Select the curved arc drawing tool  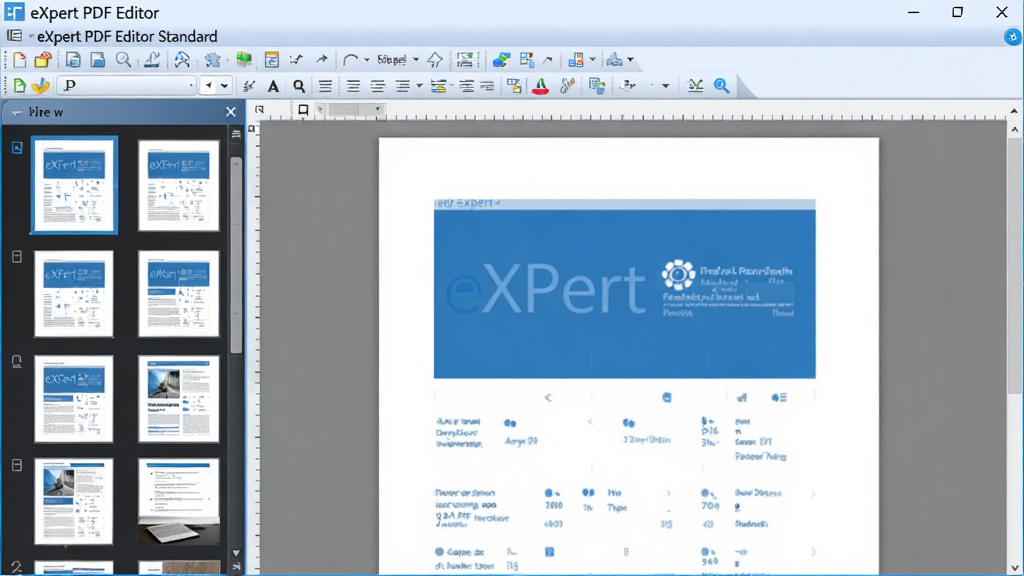click(x=350, y=60)
